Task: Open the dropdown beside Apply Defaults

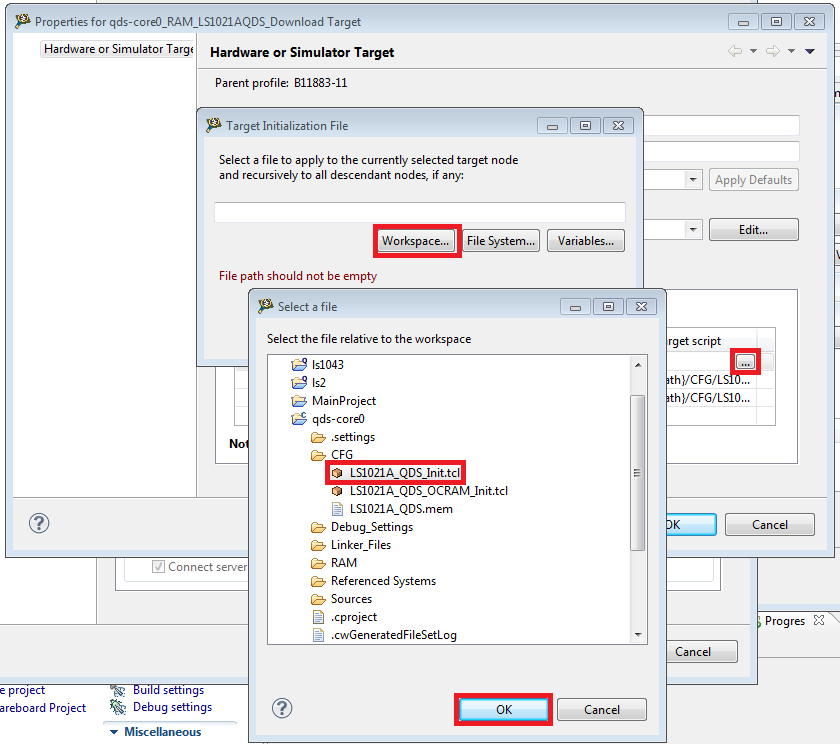Action: 693,179
